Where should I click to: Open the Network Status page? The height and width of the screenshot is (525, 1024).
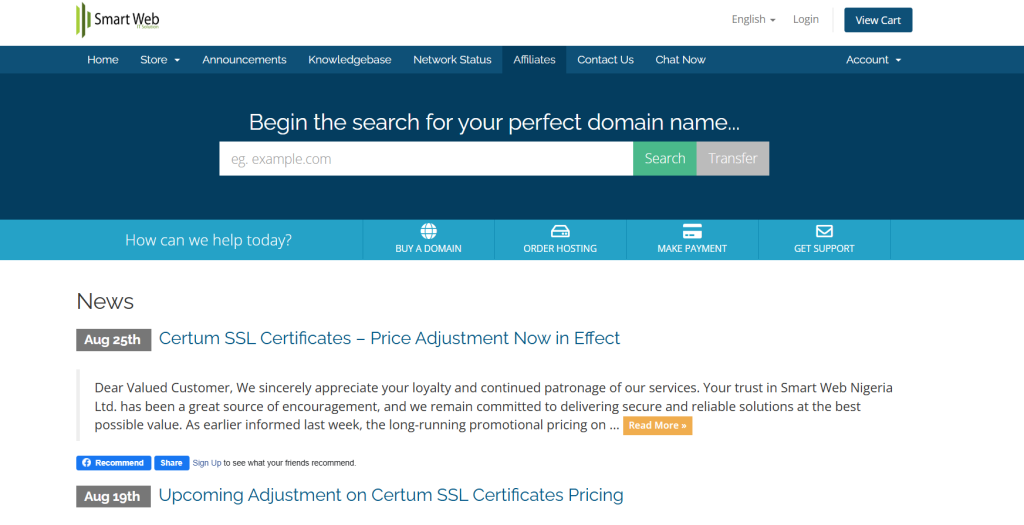[x=452, y=60]
